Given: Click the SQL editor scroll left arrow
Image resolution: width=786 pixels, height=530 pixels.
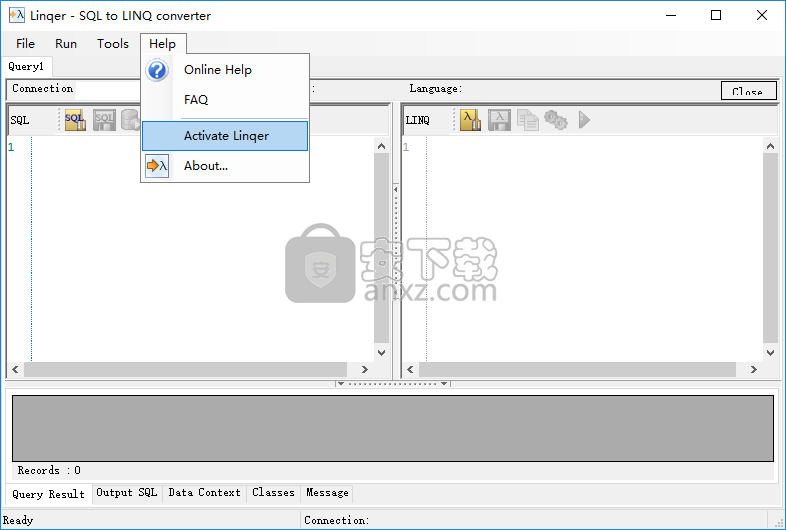Looking at the screenshot, I should [x=16, y=370].
